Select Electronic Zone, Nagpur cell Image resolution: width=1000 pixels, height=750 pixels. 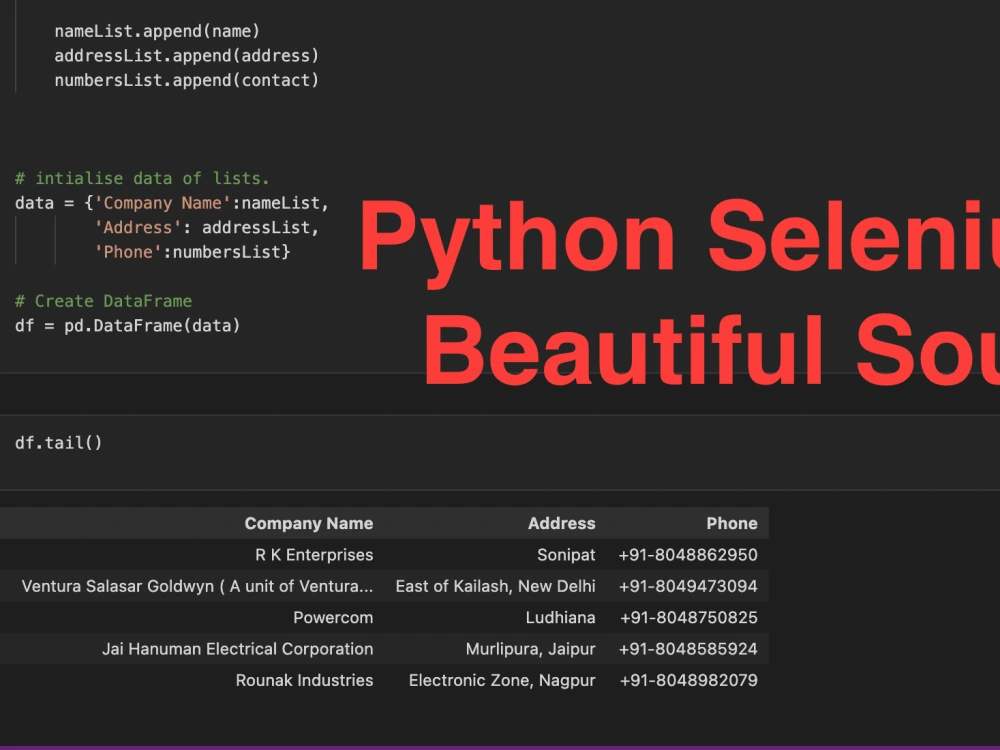click(502, 680)
